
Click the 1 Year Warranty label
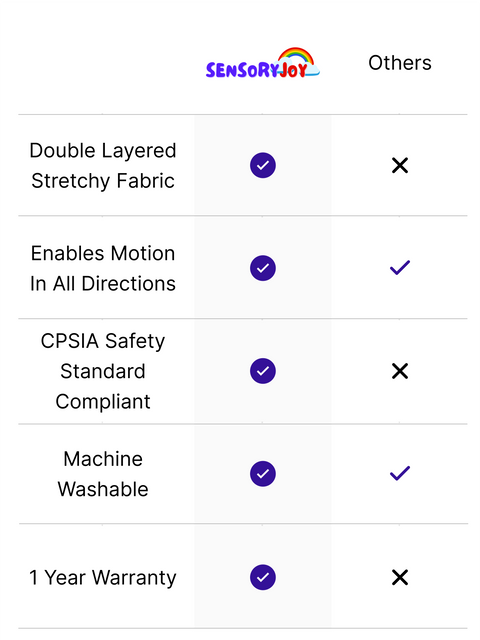click(x=103, y=578)
